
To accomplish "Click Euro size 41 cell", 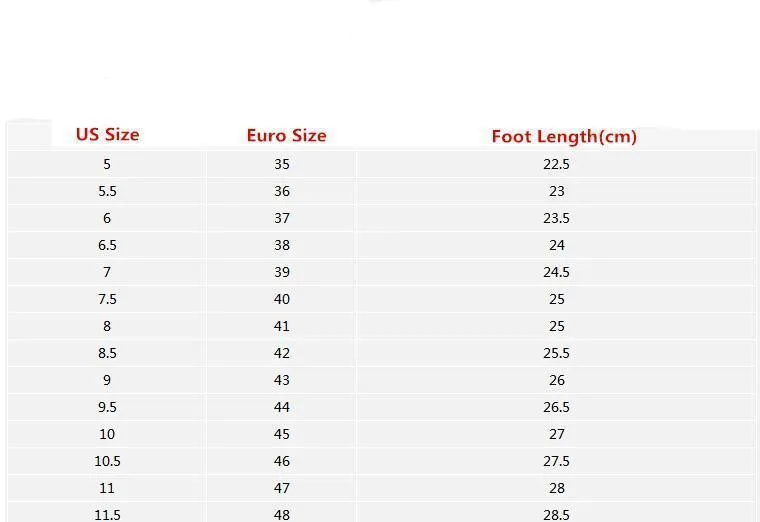I will point(282,326).
